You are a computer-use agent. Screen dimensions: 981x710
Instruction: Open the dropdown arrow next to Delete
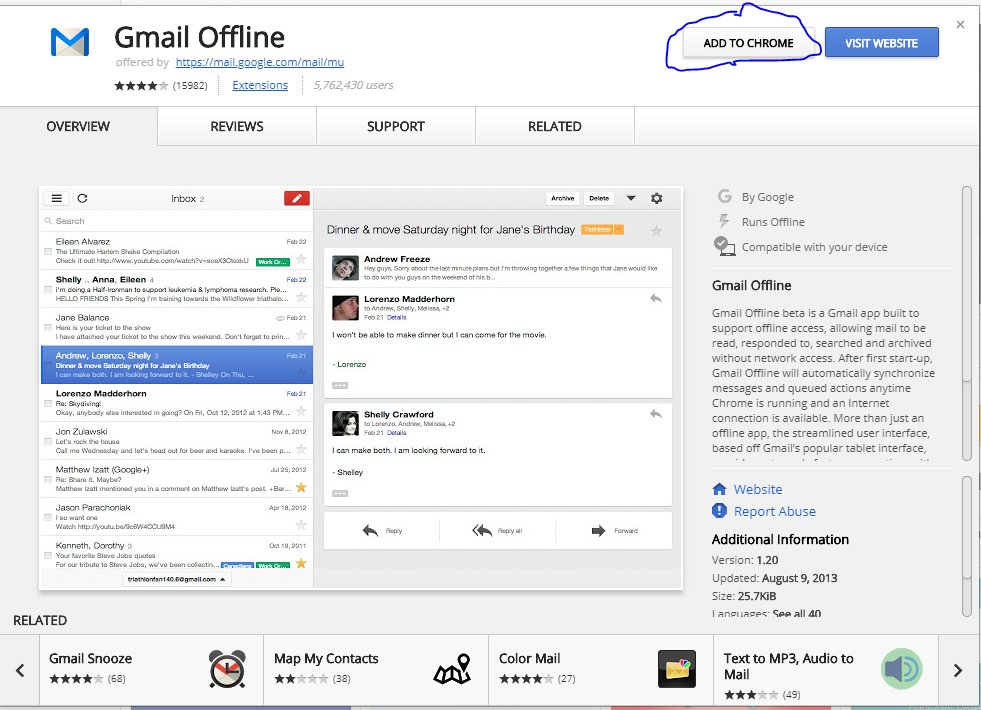pos(631,198)
